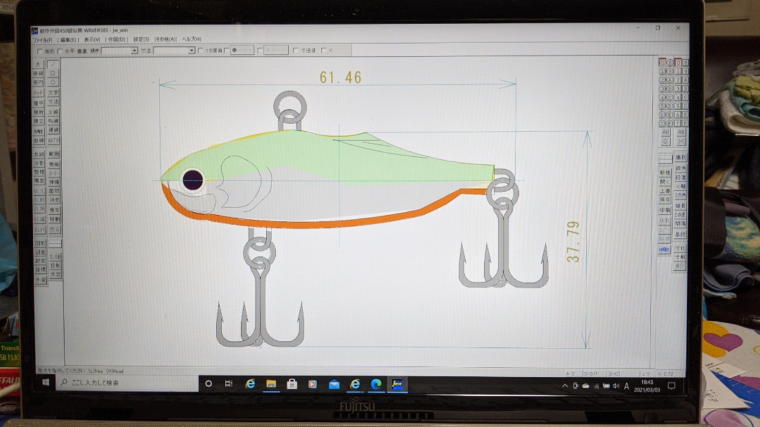Select the 包絡 envelope tool
760x427 pixels.
(x=39, y=154)
